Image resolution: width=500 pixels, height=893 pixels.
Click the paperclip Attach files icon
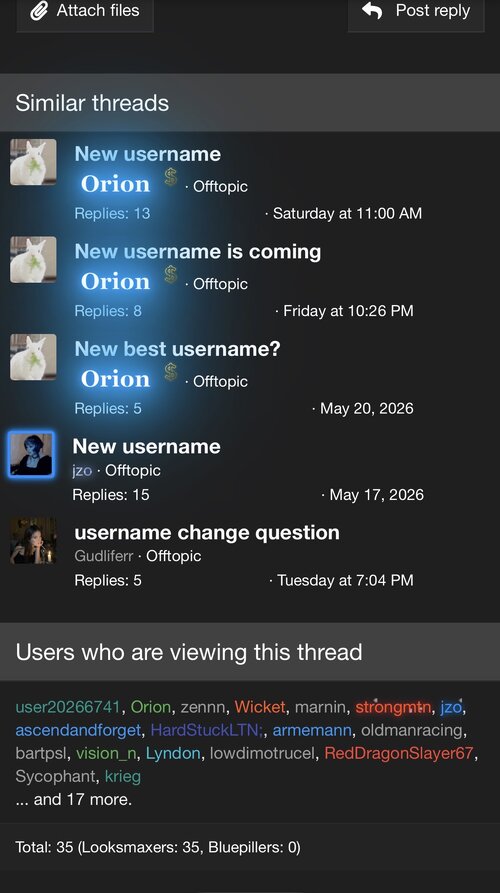(39, 10)
